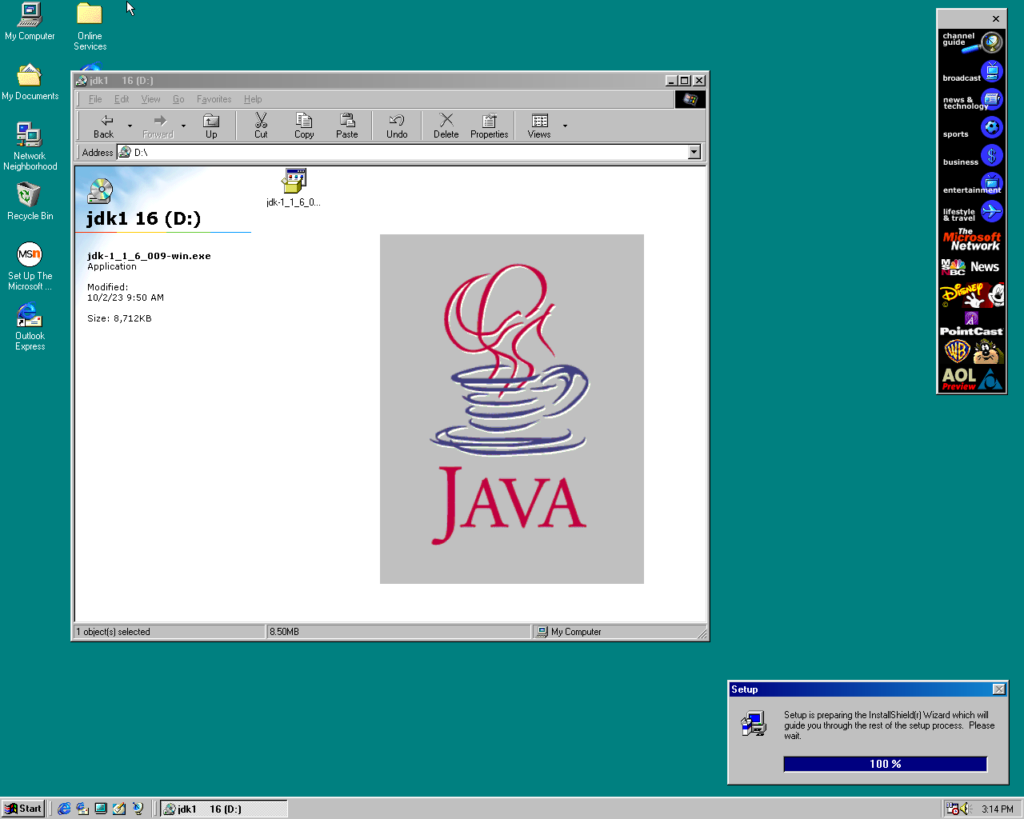The width and height of the screenshot is (1024, 819).
Task: Click the Cut scissors icon
Action: pyautogui.click(x=261, y=120)
